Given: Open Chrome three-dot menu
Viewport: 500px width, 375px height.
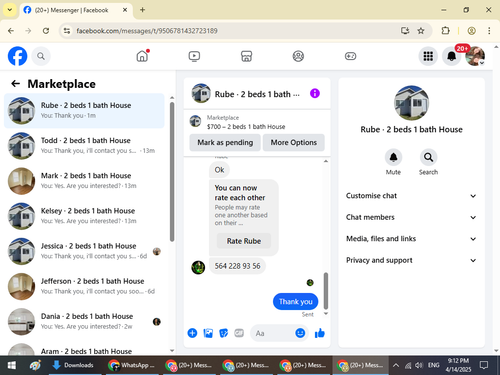Looking at the screenshot, I should [489, 31].
